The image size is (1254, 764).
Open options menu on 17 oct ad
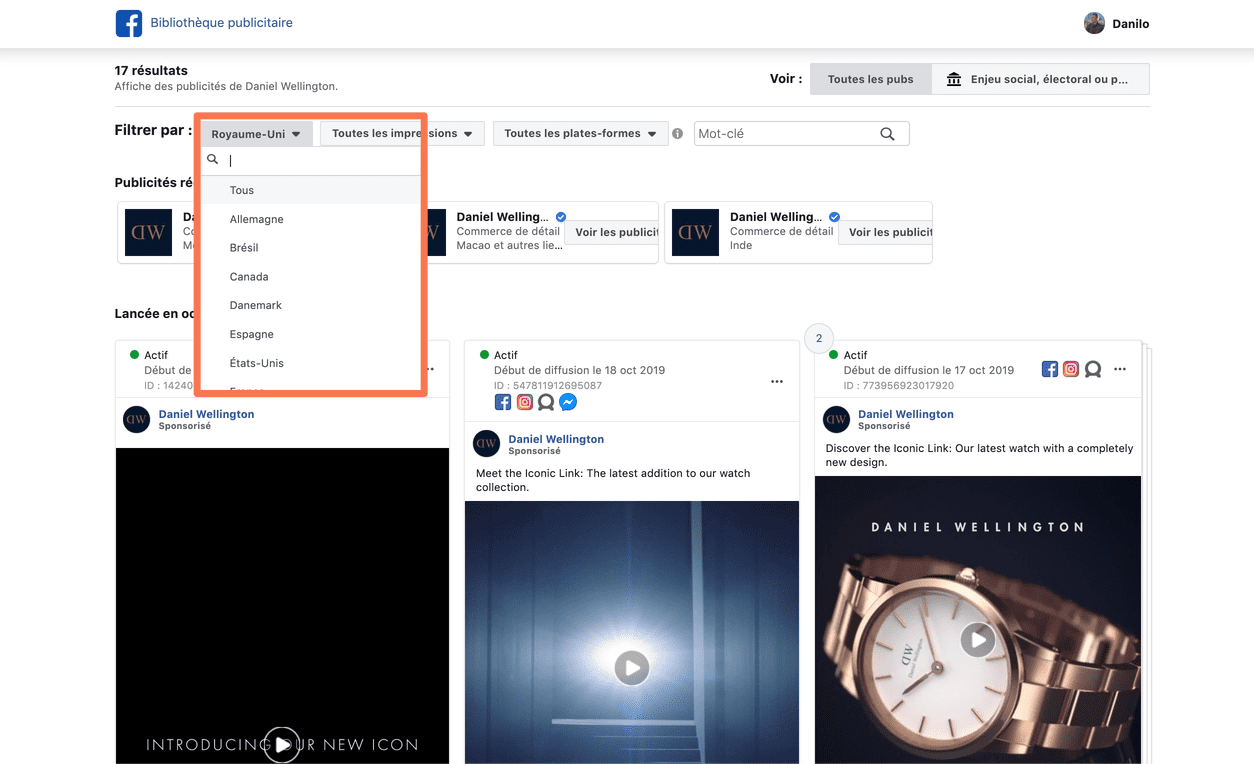coord(1120,369)
